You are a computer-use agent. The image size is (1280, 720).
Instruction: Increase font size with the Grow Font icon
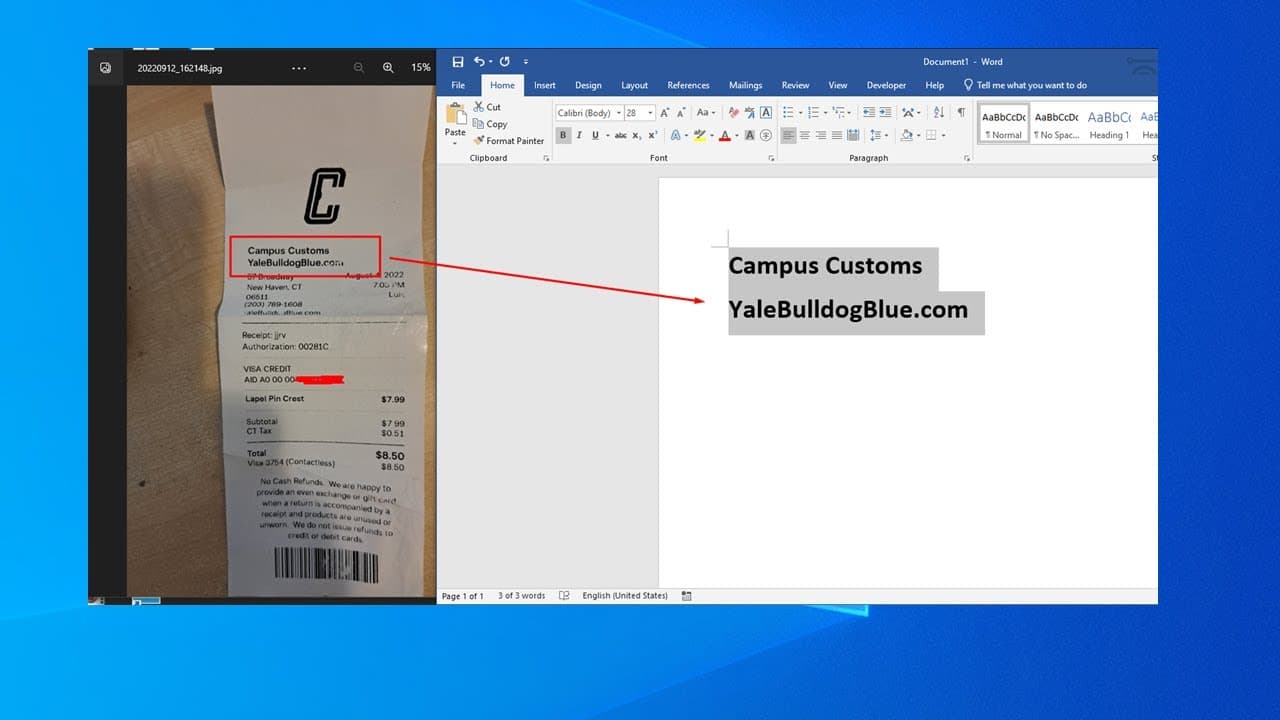[665, 113]
